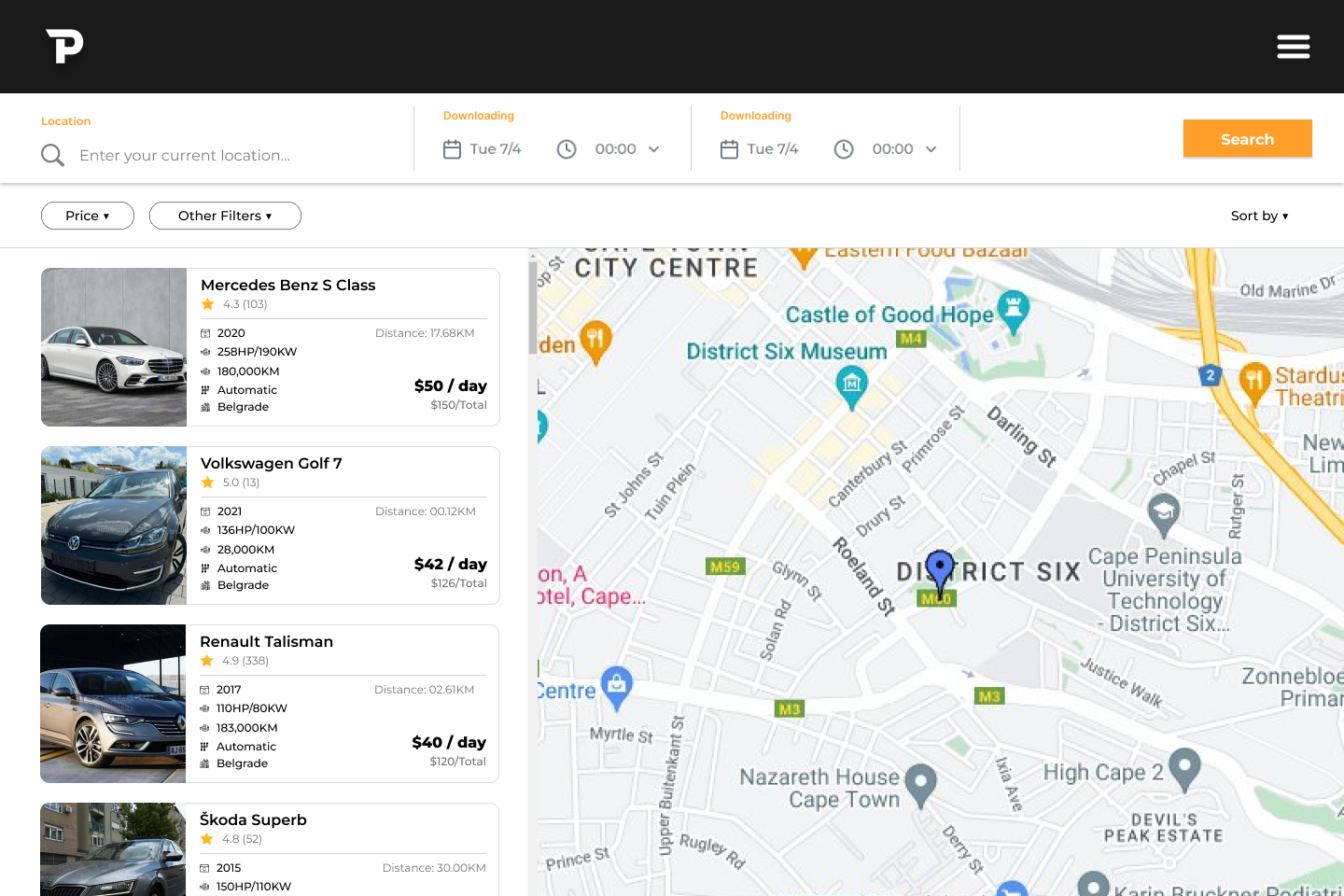Viewport: 1344px width, 896px height.
Task: Click Distance: 17.68KM text
Action: tap(425, 333)
